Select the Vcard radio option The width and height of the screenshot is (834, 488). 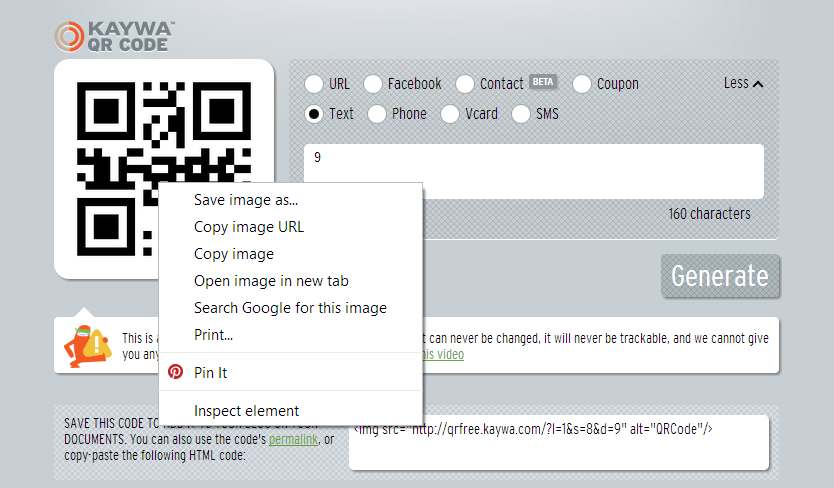pos(450,114)
